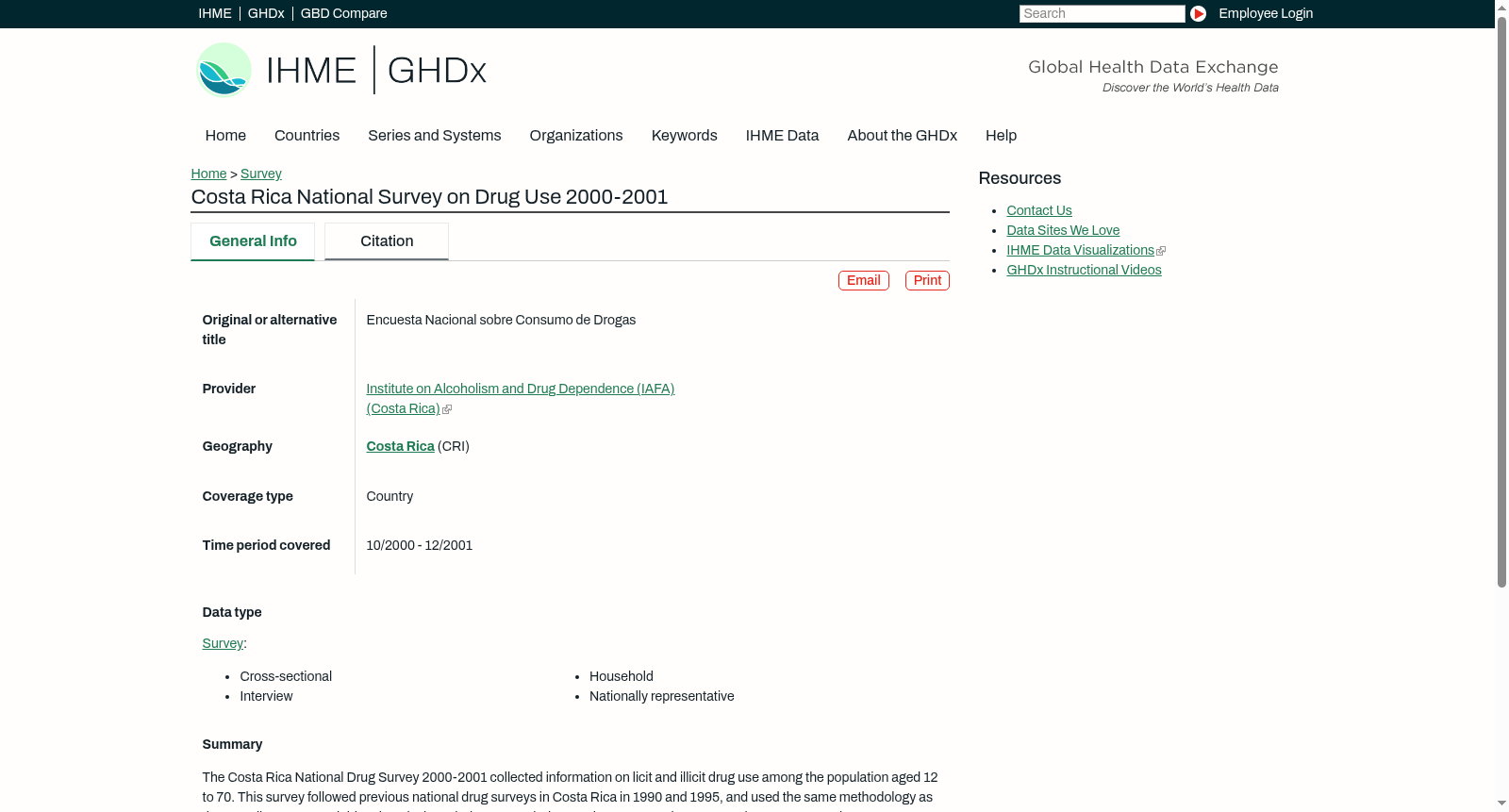Open the Organizations menu
The height and width of the screenshot is (812, 1509).
[x=576, y=136]
